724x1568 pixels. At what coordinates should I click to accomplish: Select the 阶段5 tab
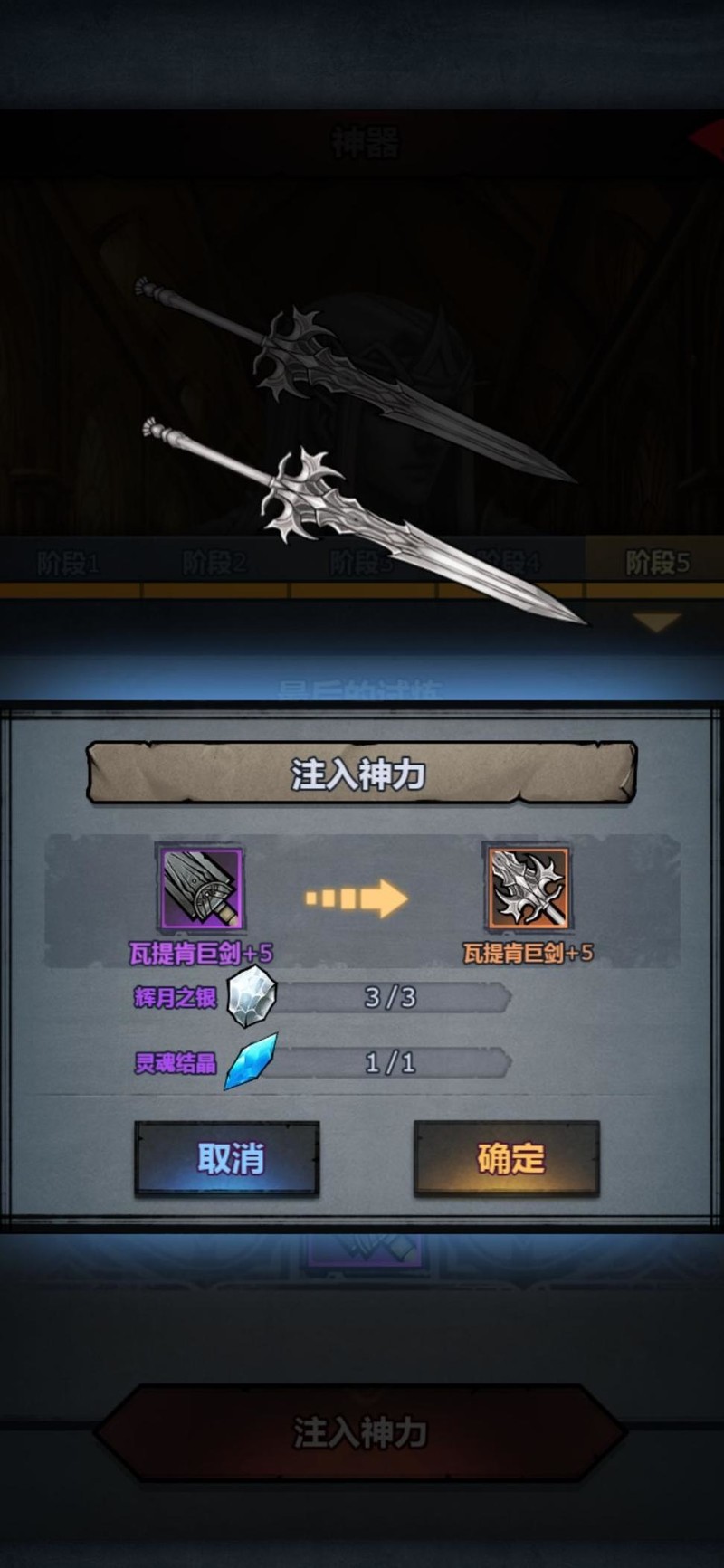[657, 563]
